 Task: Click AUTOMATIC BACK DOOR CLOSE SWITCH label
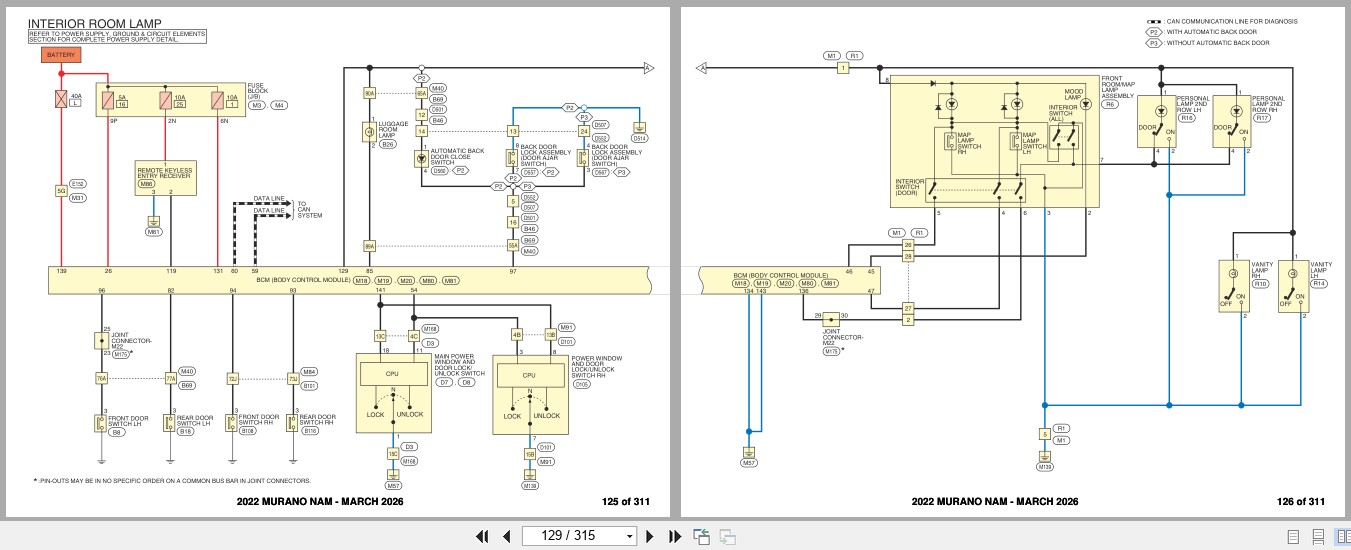(x=455, y=156)
